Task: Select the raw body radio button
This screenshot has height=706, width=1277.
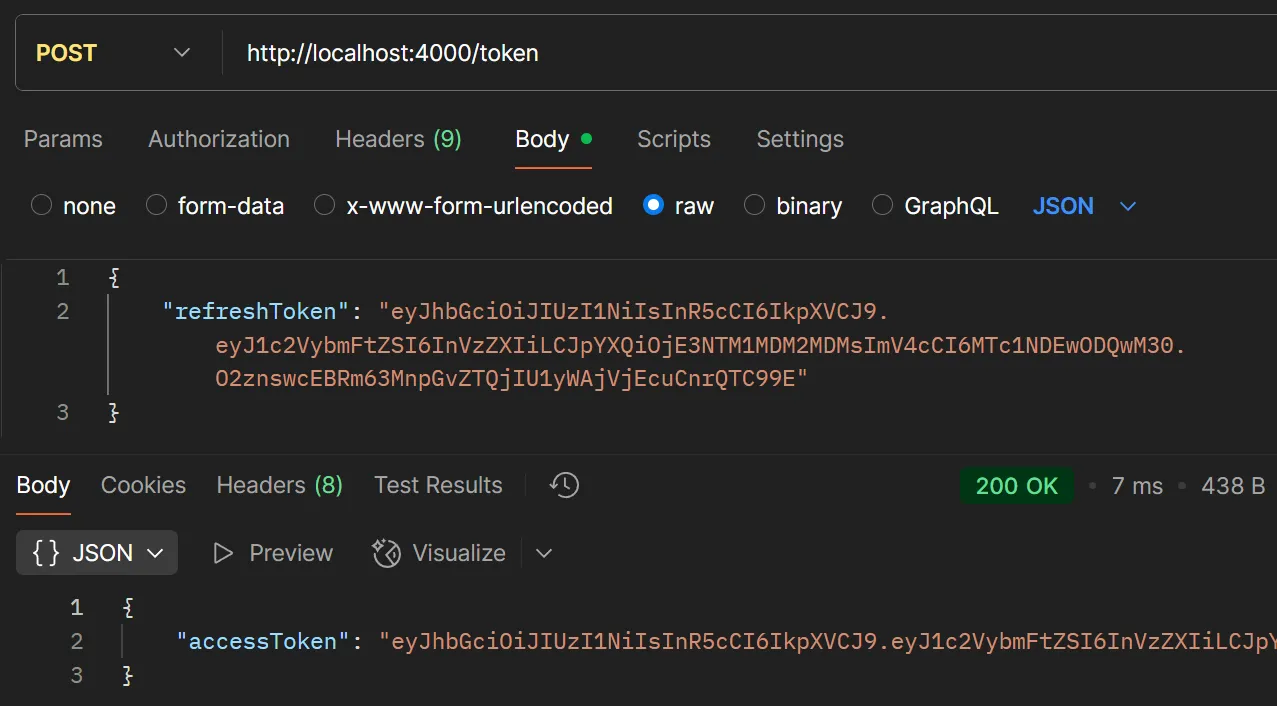Action: point(653,205)
